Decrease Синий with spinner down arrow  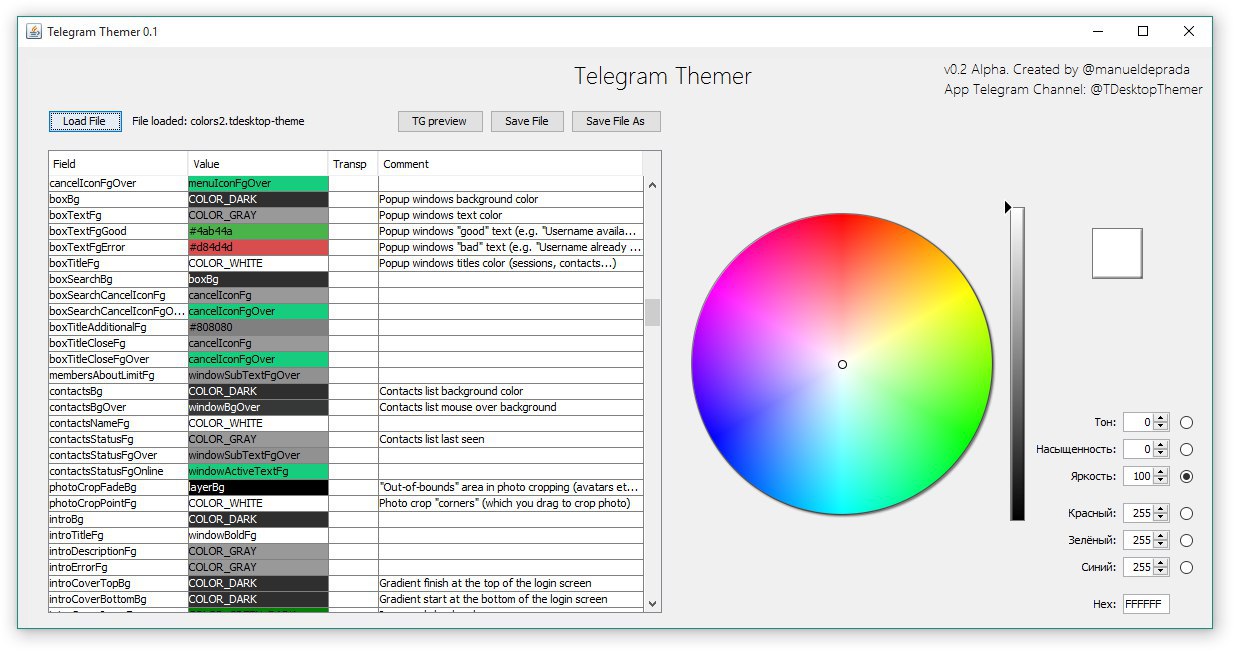click(1161, 572)
